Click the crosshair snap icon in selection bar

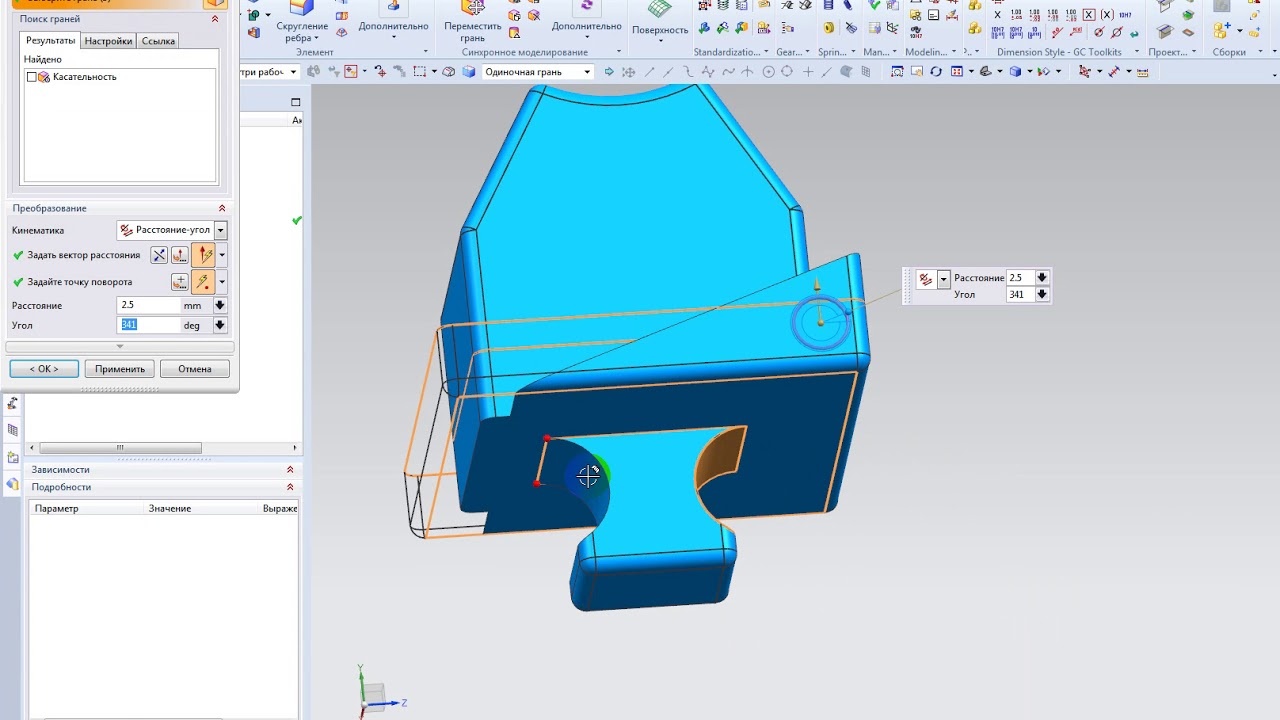tap(808, 72)
